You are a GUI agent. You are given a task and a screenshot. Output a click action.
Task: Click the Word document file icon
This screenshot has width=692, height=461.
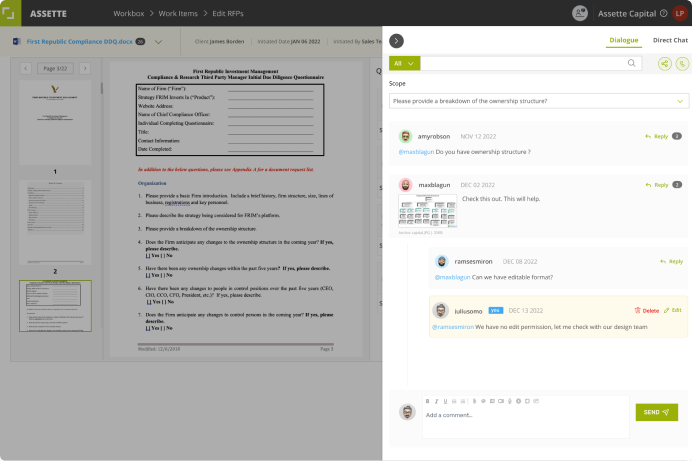pos(17,41)
